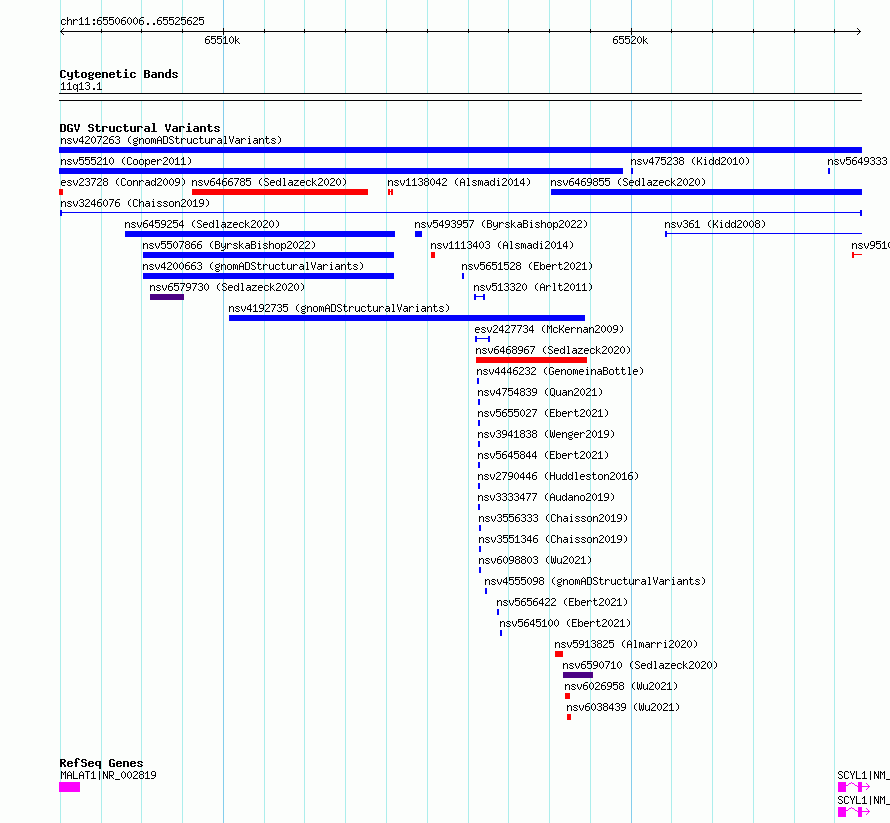Open esv2427734 (McKernan2009) label
Viewport: 890px width, 823px height.
pyautogui.click(x=549, y=329)
